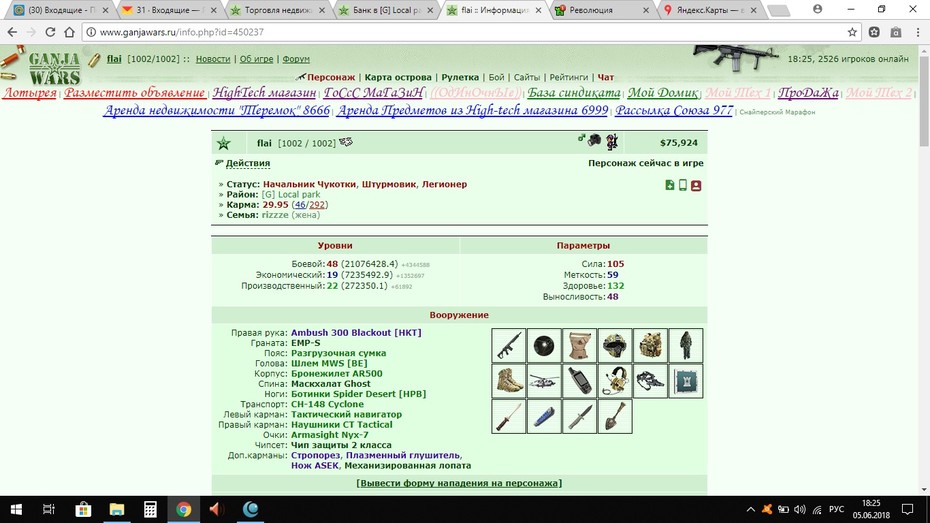Click the Armasight Nyx-7 goggles image
The image size is (930, 523).
pos(651,381)
